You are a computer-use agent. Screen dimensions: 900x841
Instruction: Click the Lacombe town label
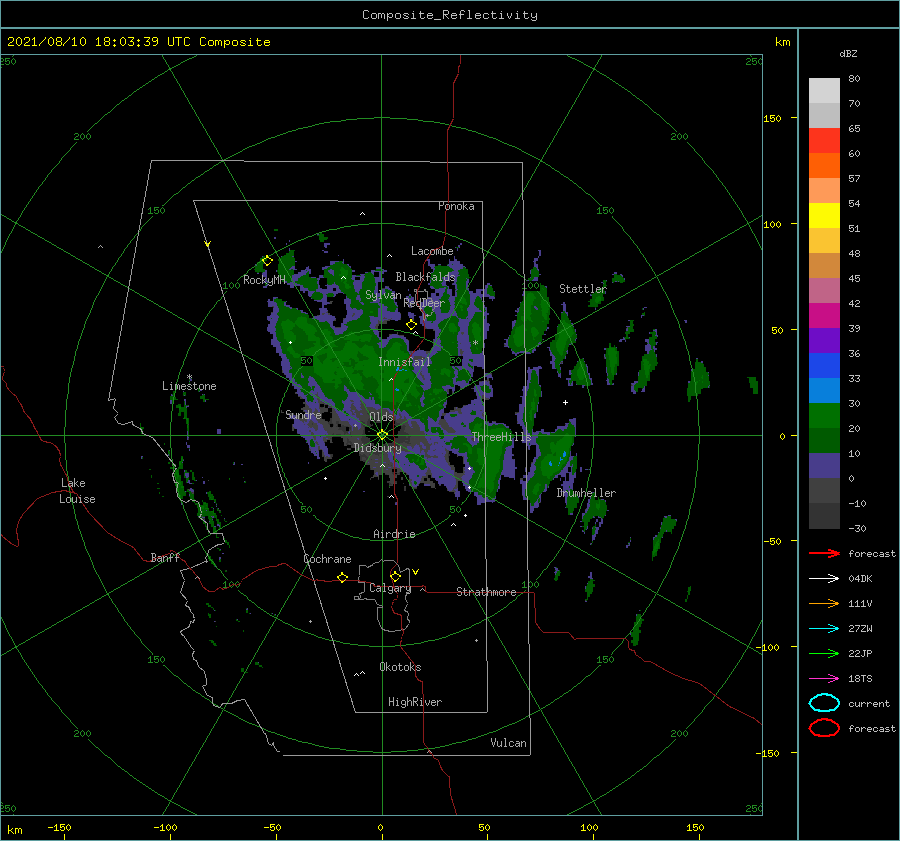pyautogui.click(x=432, y=251)
